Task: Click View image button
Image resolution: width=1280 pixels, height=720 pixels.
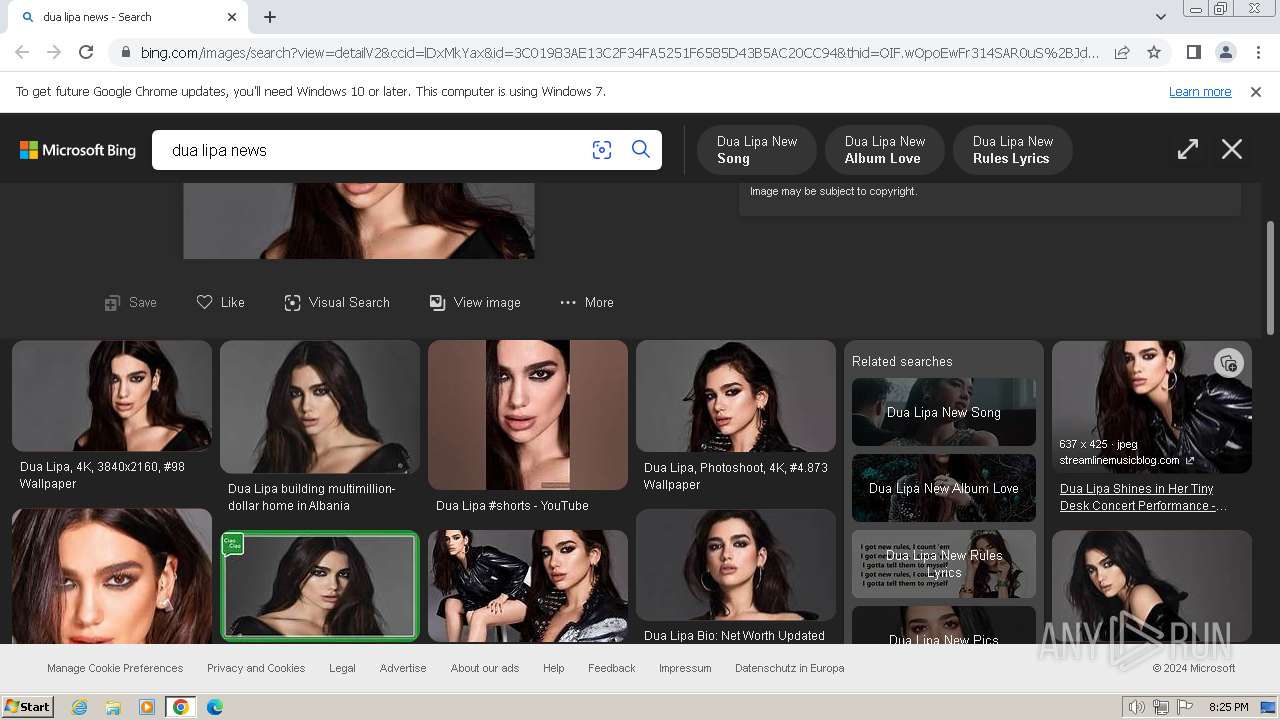Action: (x=475, y=302)
